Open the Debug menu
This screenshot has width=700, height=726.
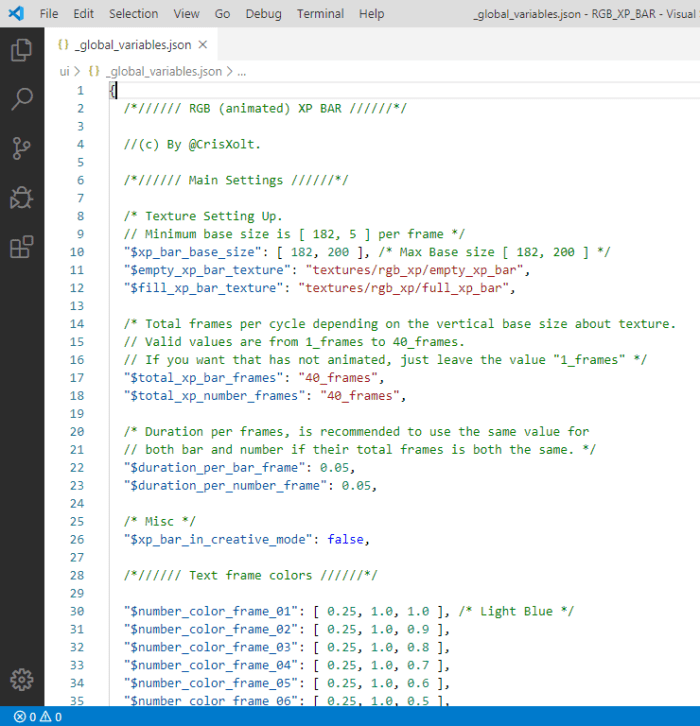click(263, 14)
